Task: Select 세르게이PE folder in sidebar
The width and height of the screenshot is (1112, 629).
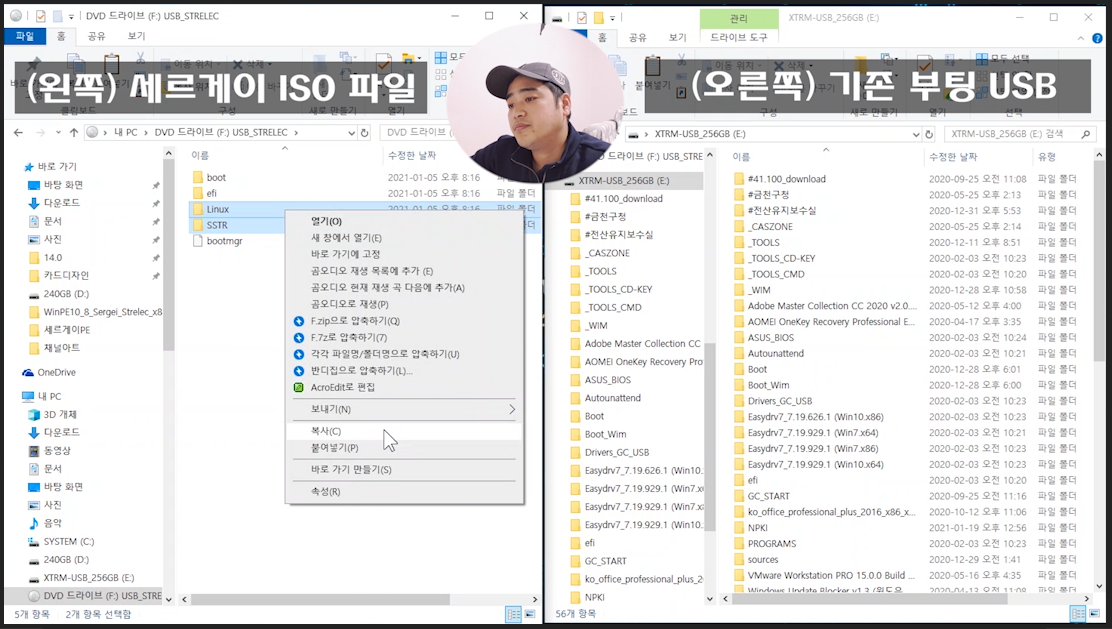Action: pos(67,330)
